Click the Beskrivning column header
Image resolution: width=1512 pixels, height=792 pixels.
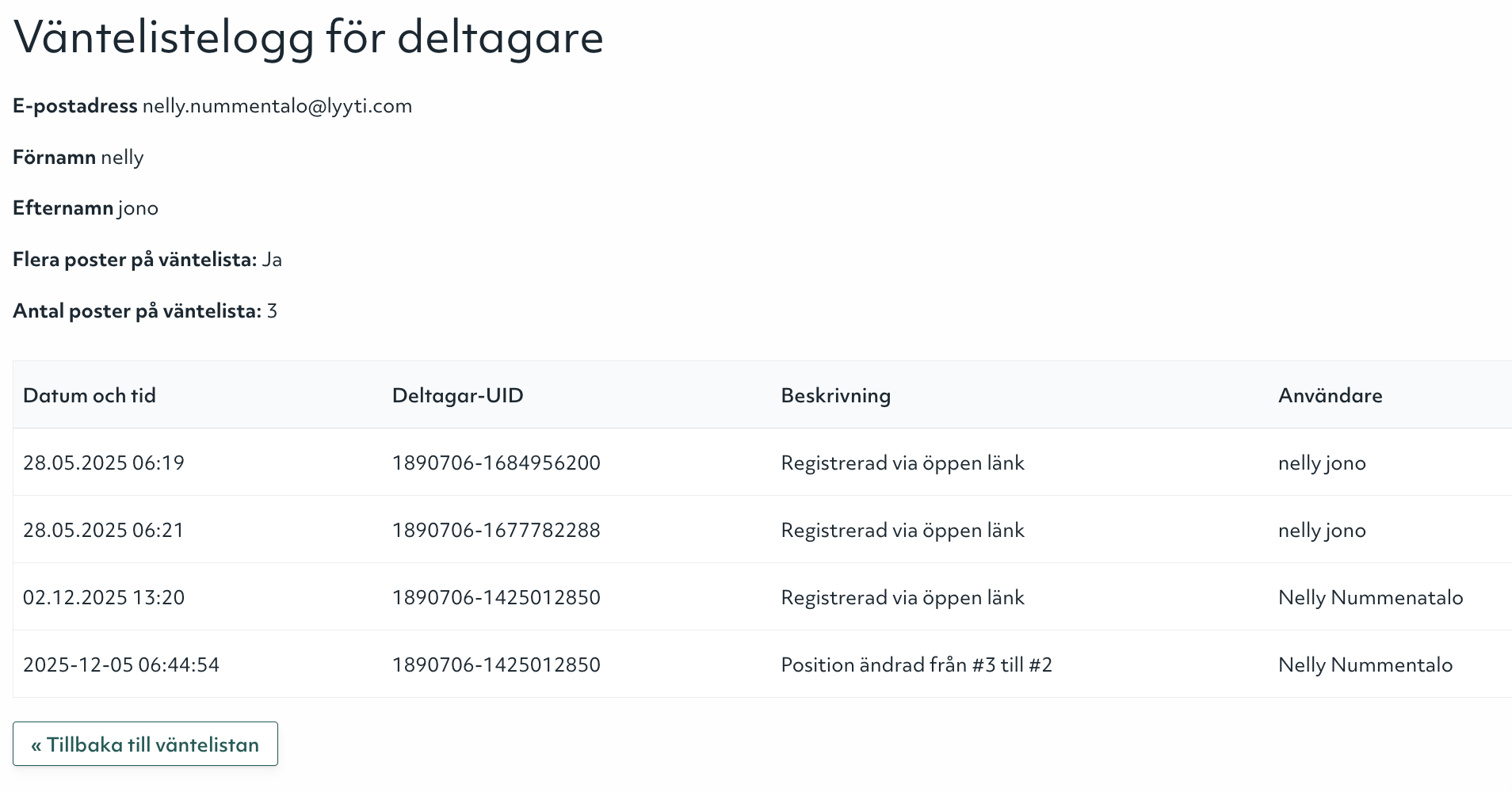(x=835, y=395)
